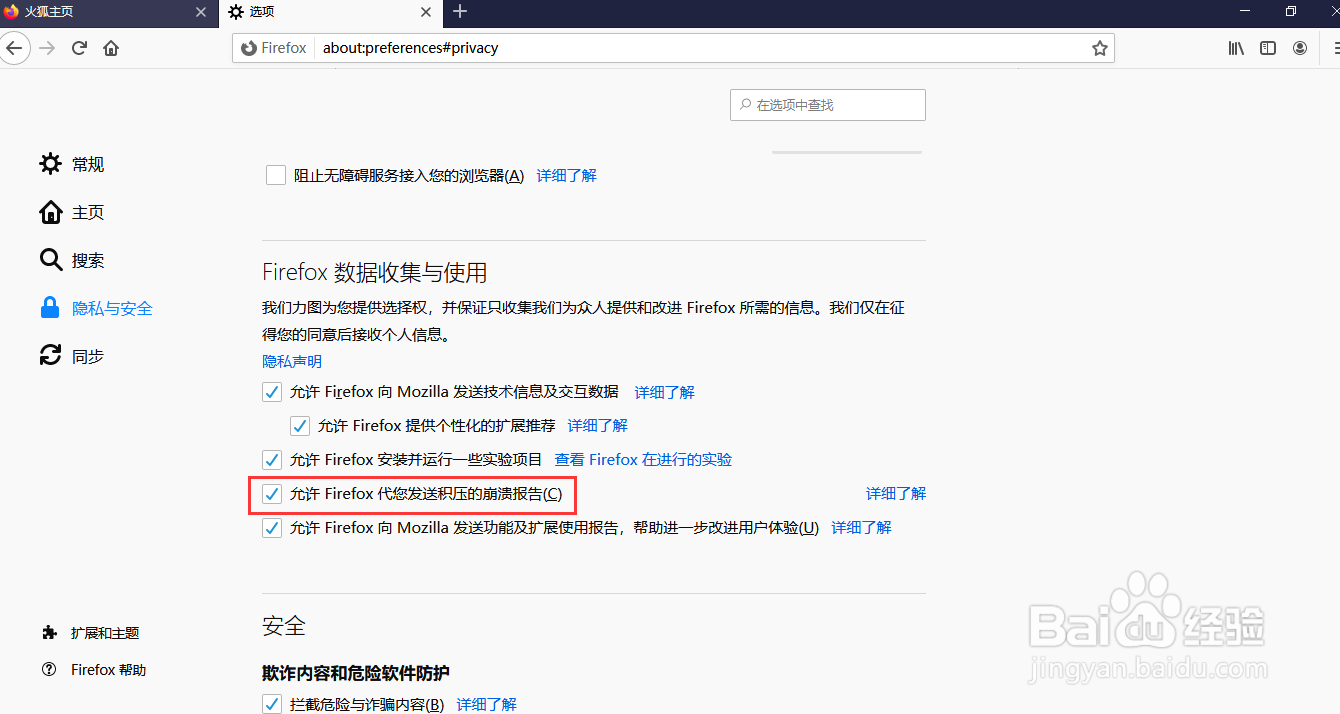Toggle the sidebar view icon
1340x714 pixels.
pyautogui.click(x=1268, y=48)
